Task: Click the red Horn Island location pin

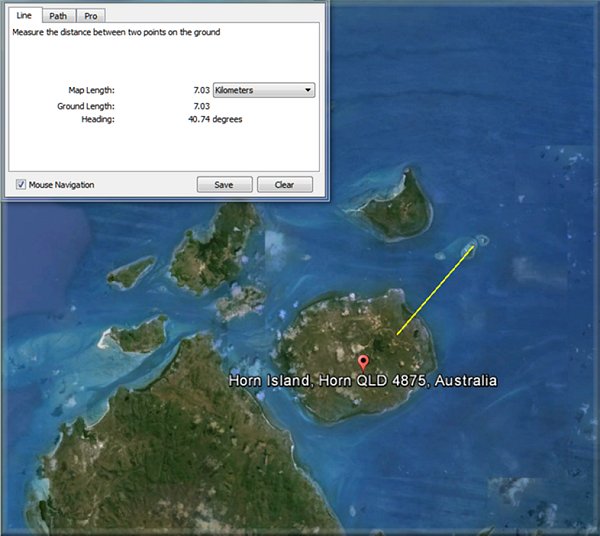Action: (x=363, y=362)
